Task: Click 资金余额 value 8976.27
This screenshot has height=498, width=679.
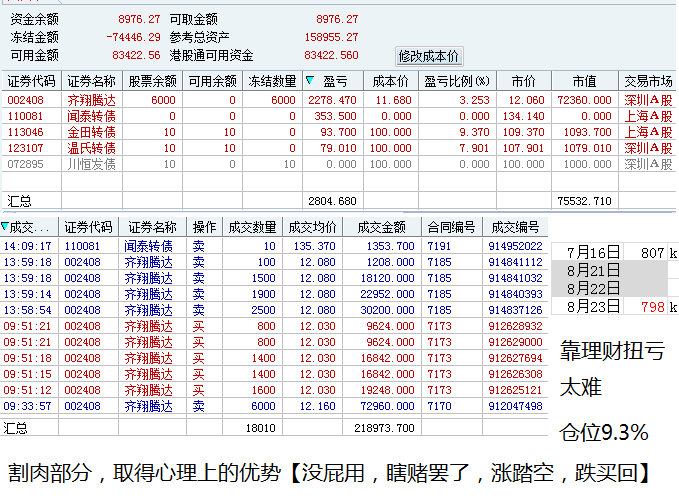Action: tap(139, 19)
